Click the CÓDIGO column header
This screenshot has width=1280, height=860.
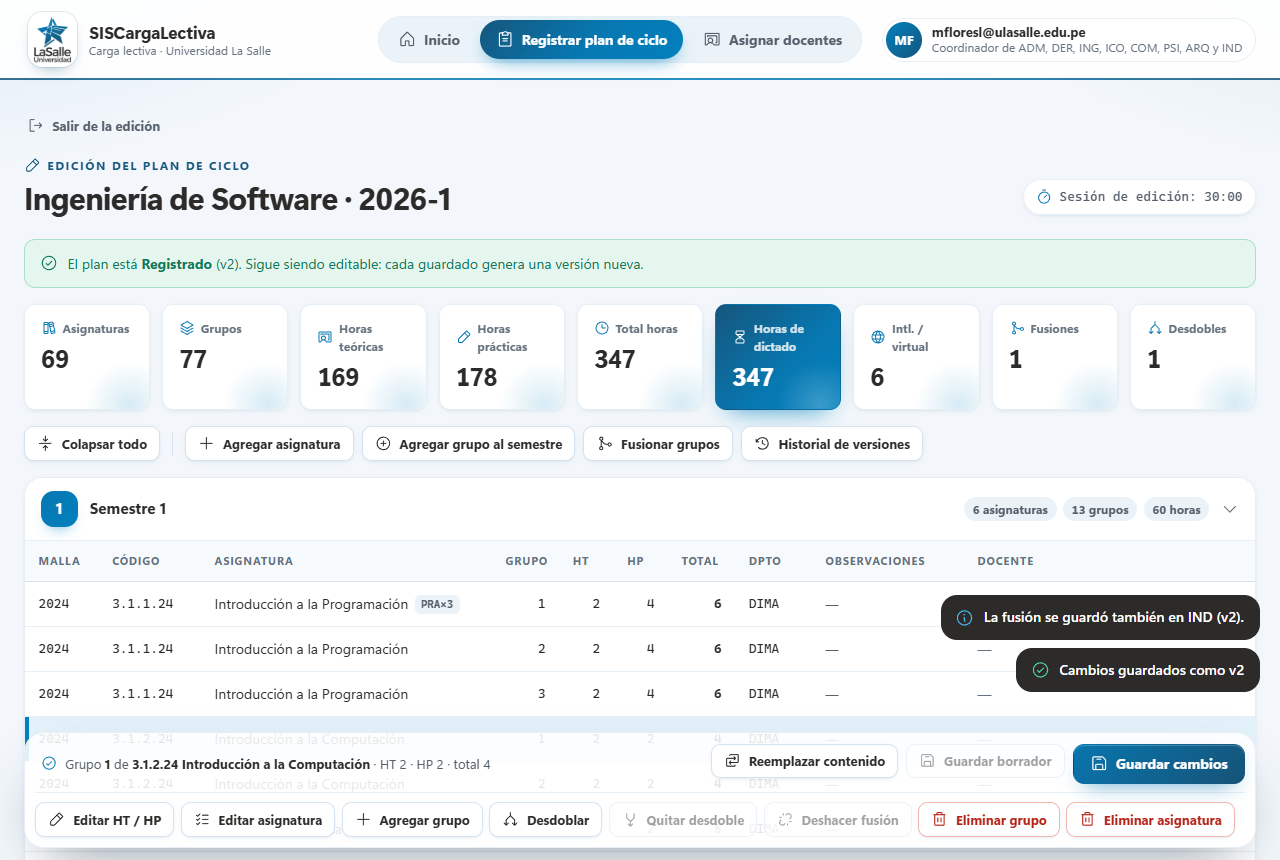click(136, 561)
